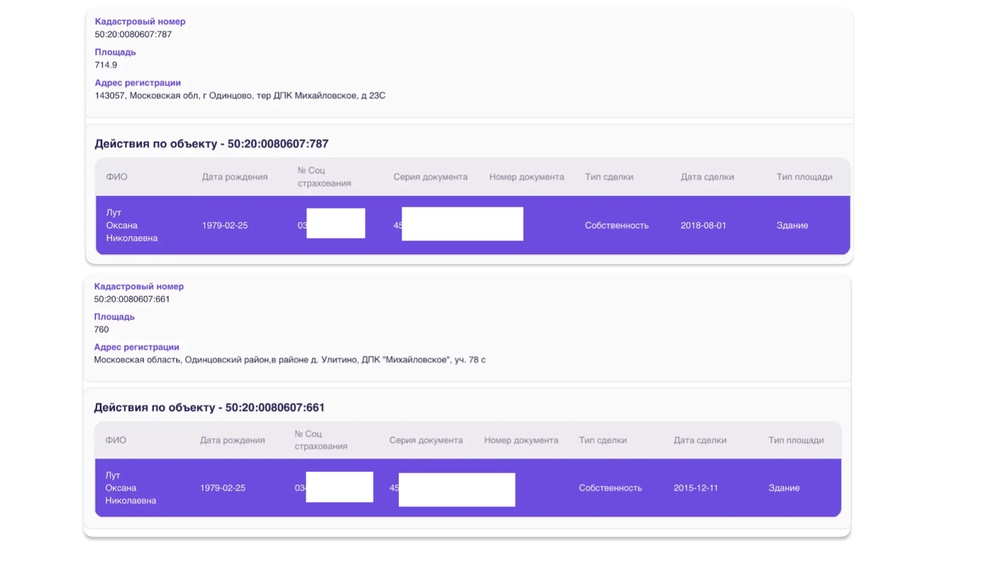Click 'Дата рождения' header in the 661 table
The width and height of the screenshot is (1000, 563).
pyautogui.click(x=232, y=440)
